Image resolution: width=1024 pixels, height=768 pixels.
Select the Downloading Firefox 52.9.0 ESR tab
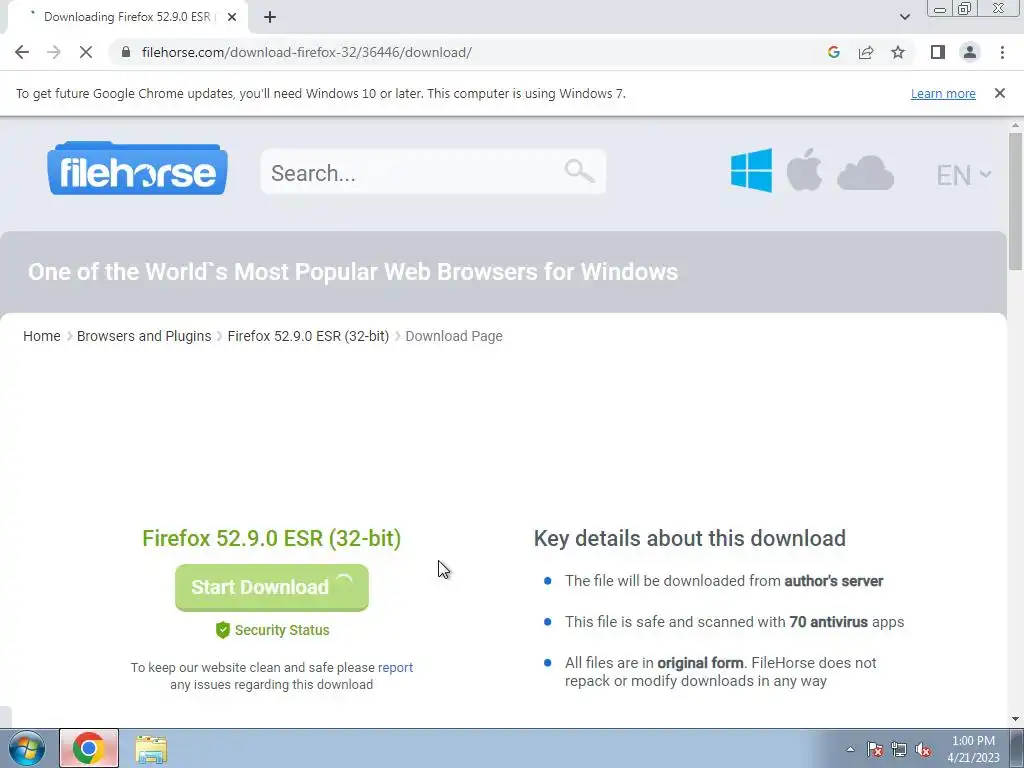[127, 17]
